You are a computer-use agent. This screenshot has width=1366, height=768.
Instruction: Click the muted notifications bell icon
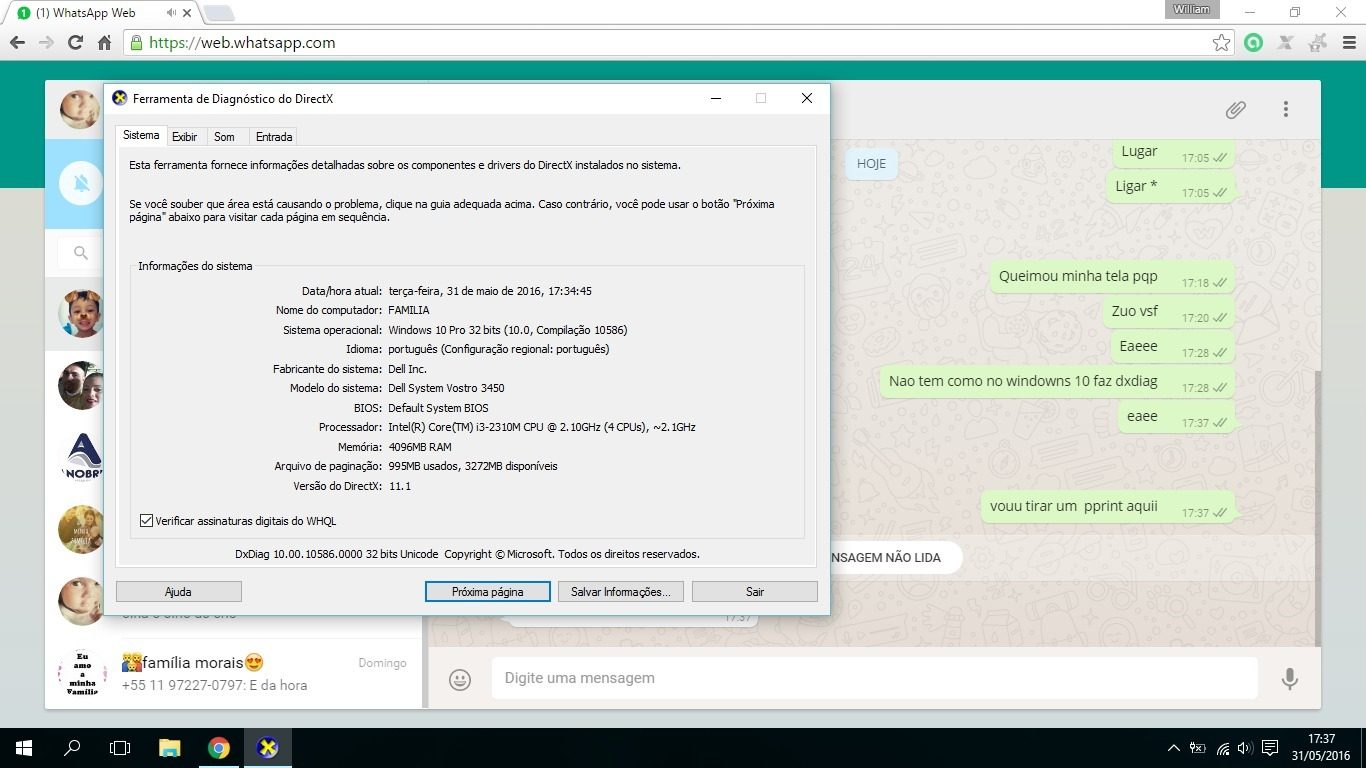82,183
